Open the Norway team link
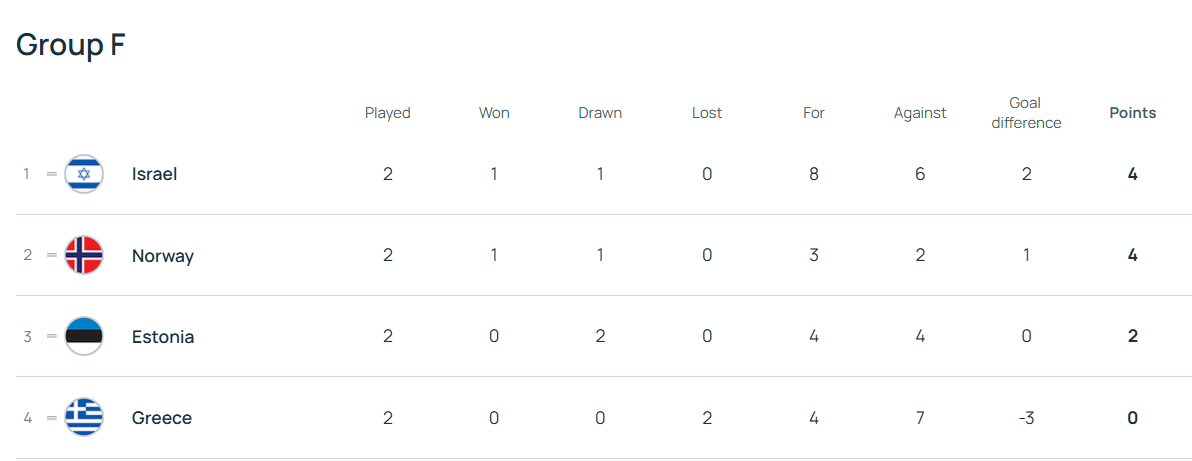The height and width of the screenshot is (461, 1192). pos(162,256)
